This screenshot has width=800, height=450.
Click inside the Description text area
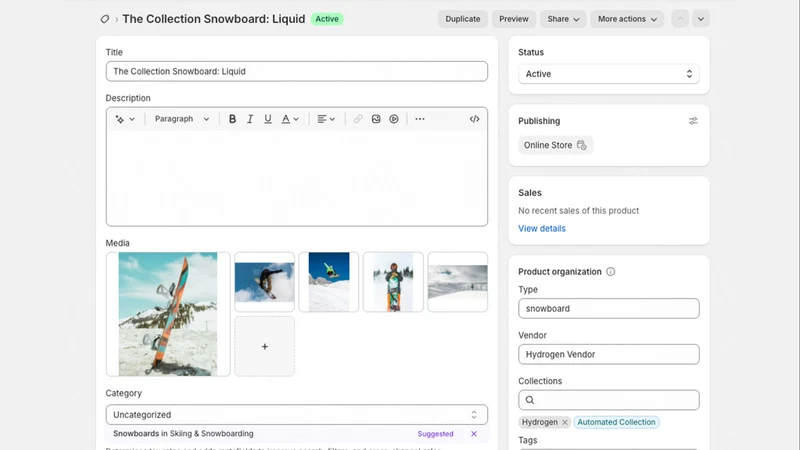[296, 178]
